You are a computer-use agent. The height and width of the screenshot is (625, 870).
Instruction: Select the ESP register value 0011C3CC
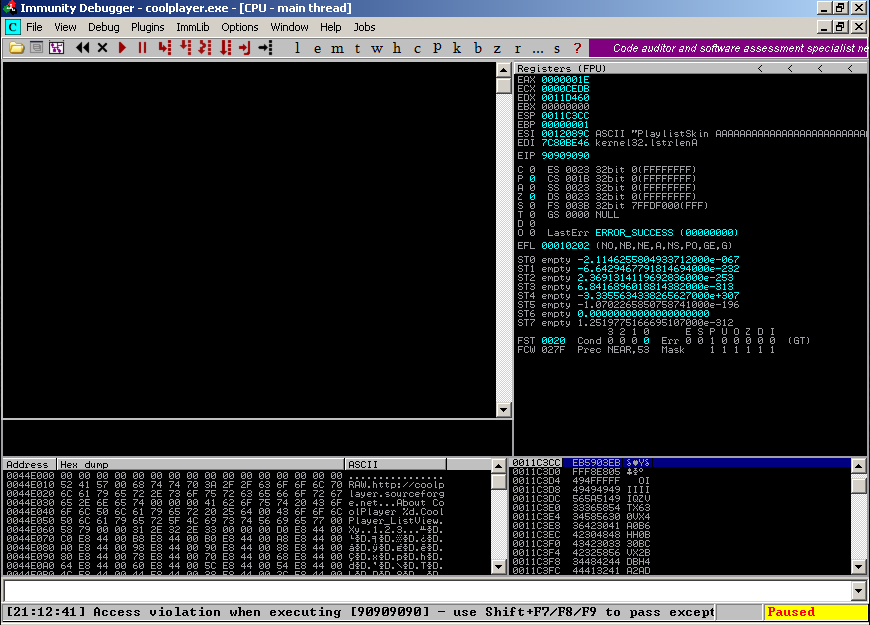565,115
